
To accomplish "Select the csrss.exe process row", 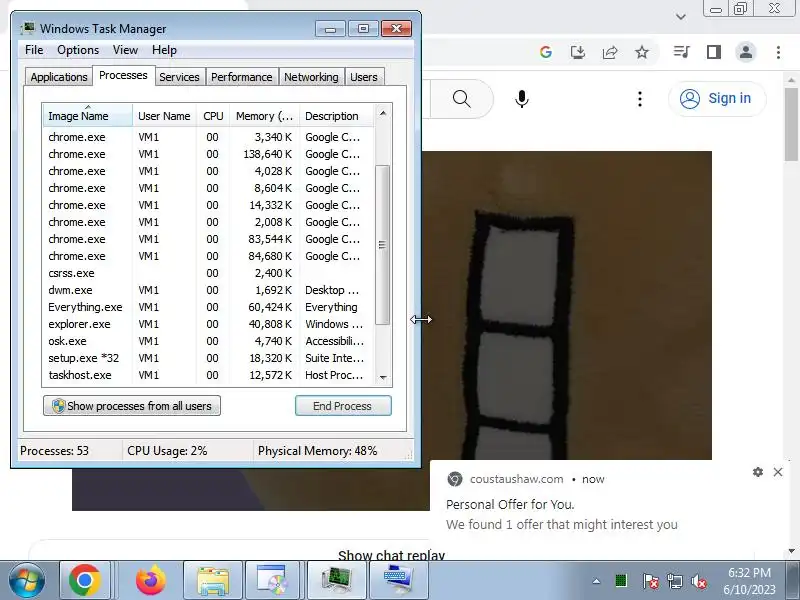I will tap(208, 273).
